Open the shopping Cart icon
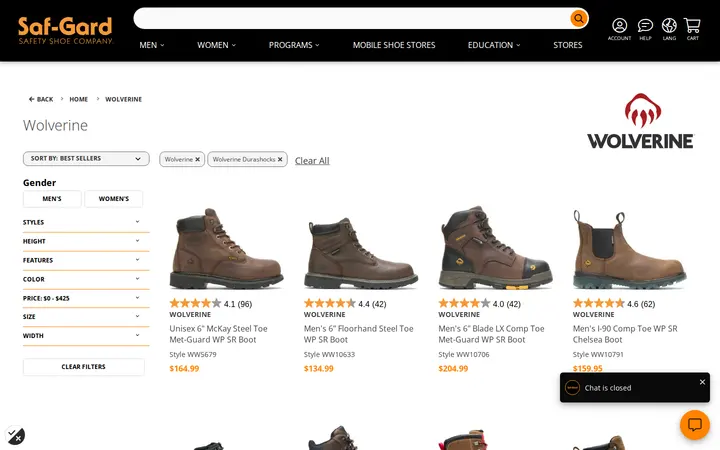This screenshot has height=450, width=720. (x=692, y=29)
